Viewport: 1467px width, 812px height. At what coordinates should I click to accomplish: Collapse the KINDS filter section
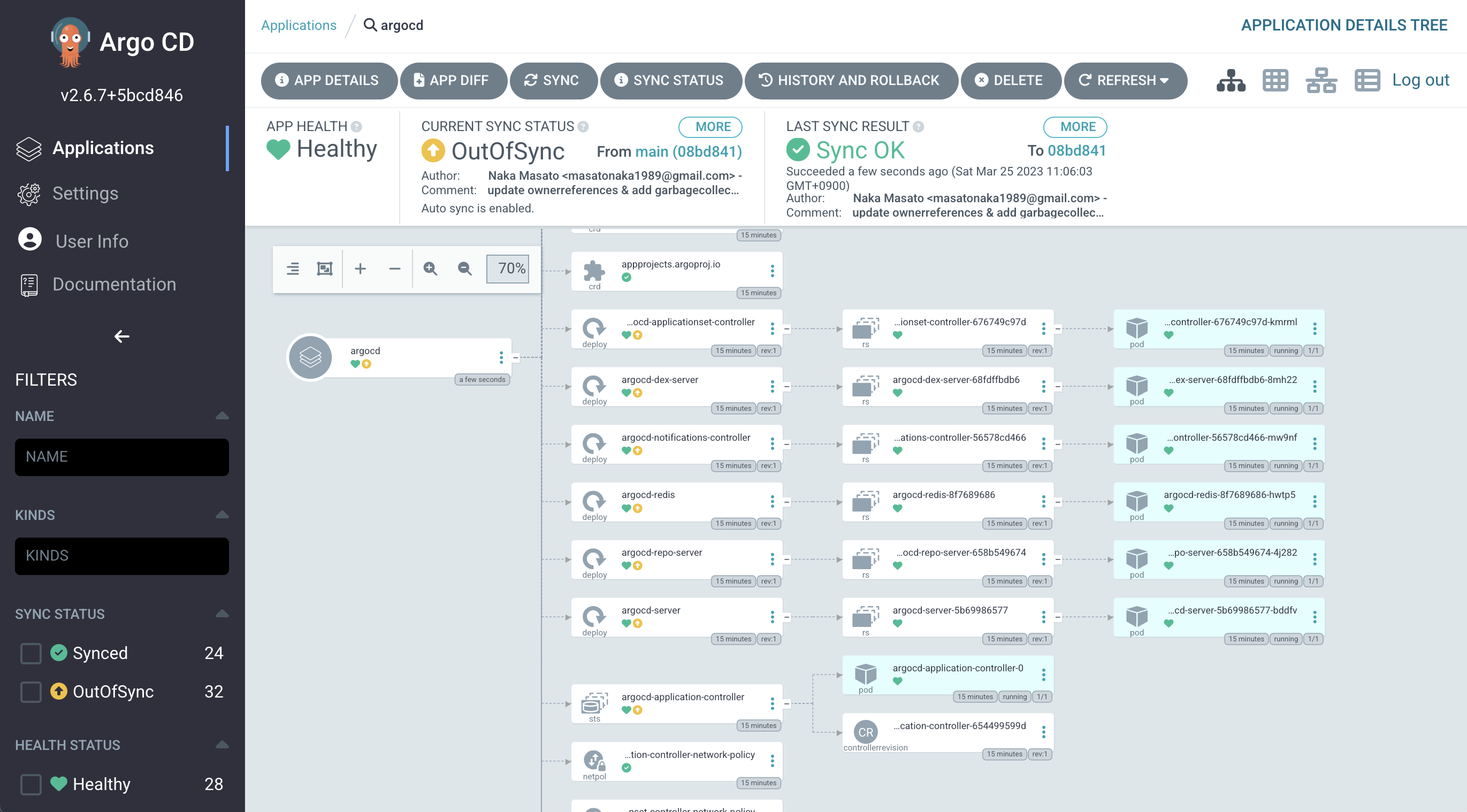tap(222, 515)
